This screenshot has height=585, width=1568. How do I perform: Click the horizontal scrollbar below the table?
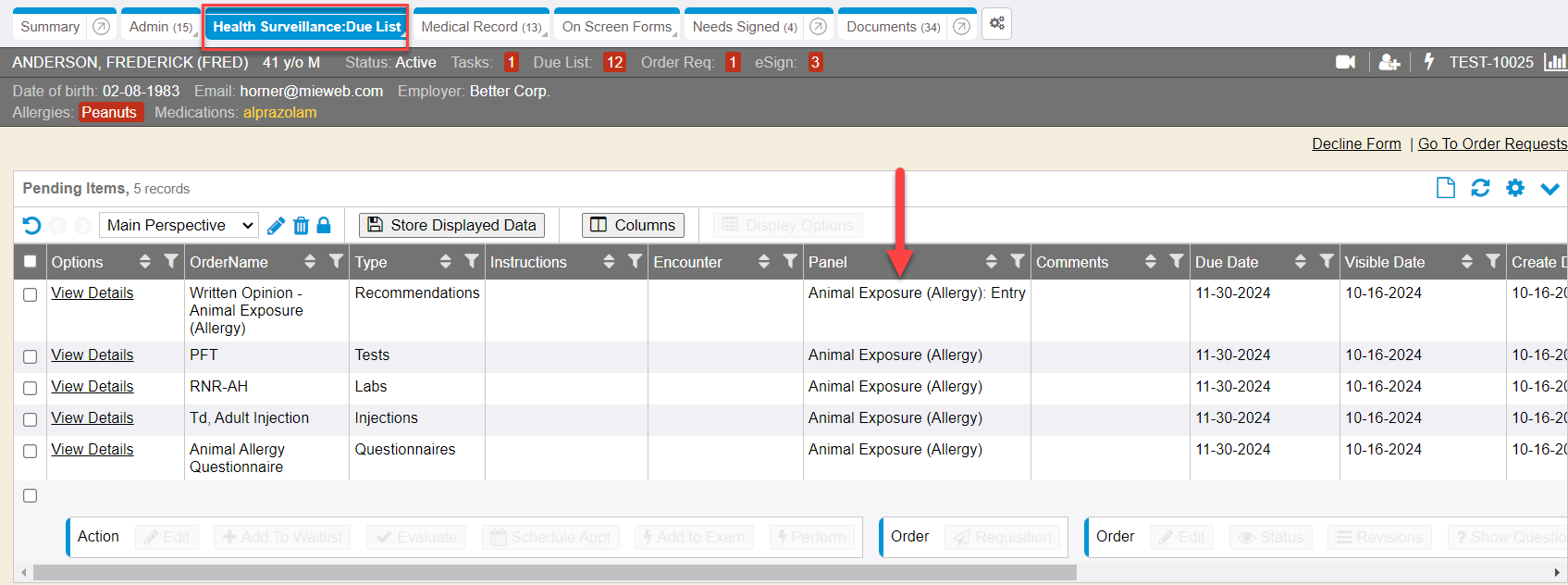click(555, 573)
